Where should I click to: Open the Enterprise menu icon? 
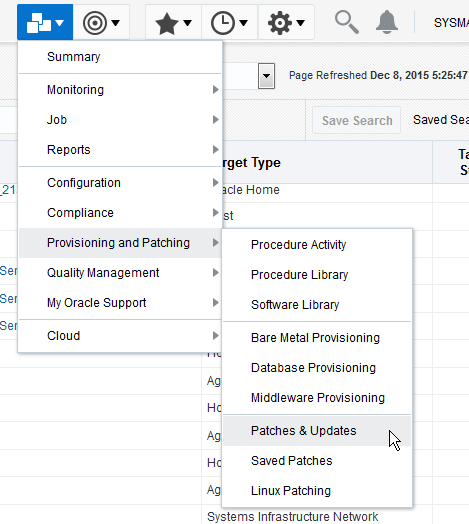coord(45,22)
